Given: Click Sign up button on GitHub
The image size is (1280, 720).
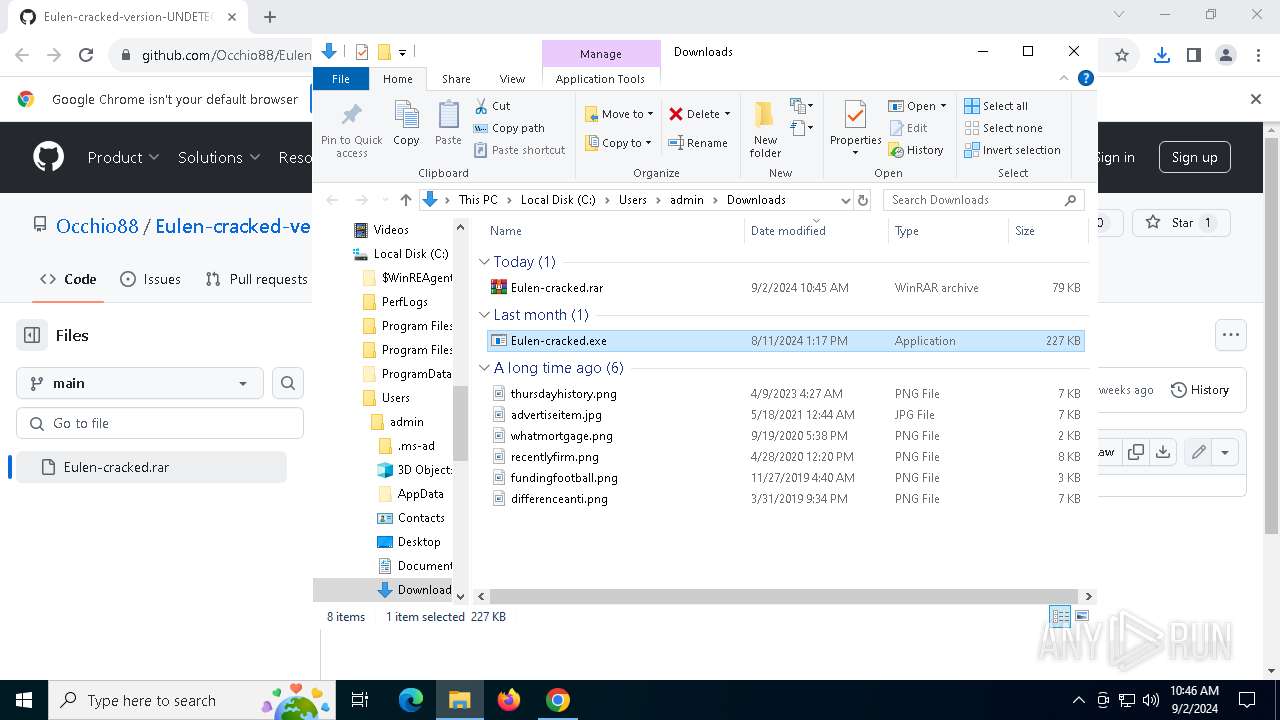Looking at the screenshot, I should [x=1194, y=157].
